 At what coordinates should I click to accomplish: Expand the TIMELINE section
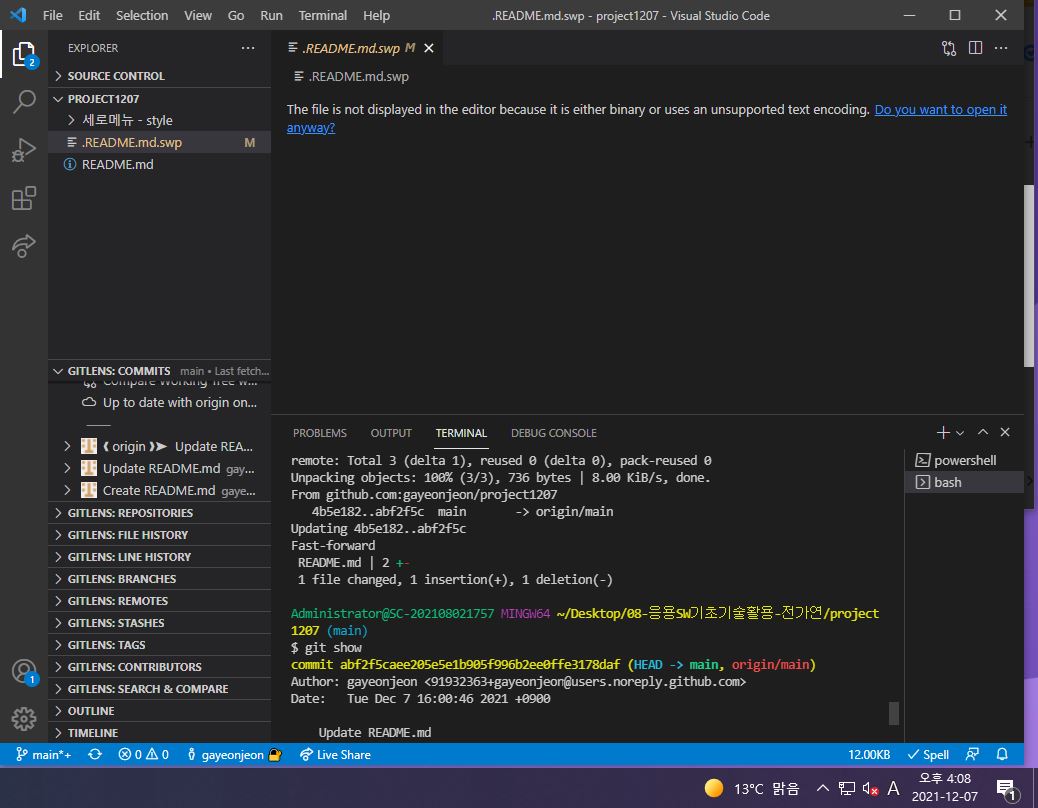coord(160,733)
